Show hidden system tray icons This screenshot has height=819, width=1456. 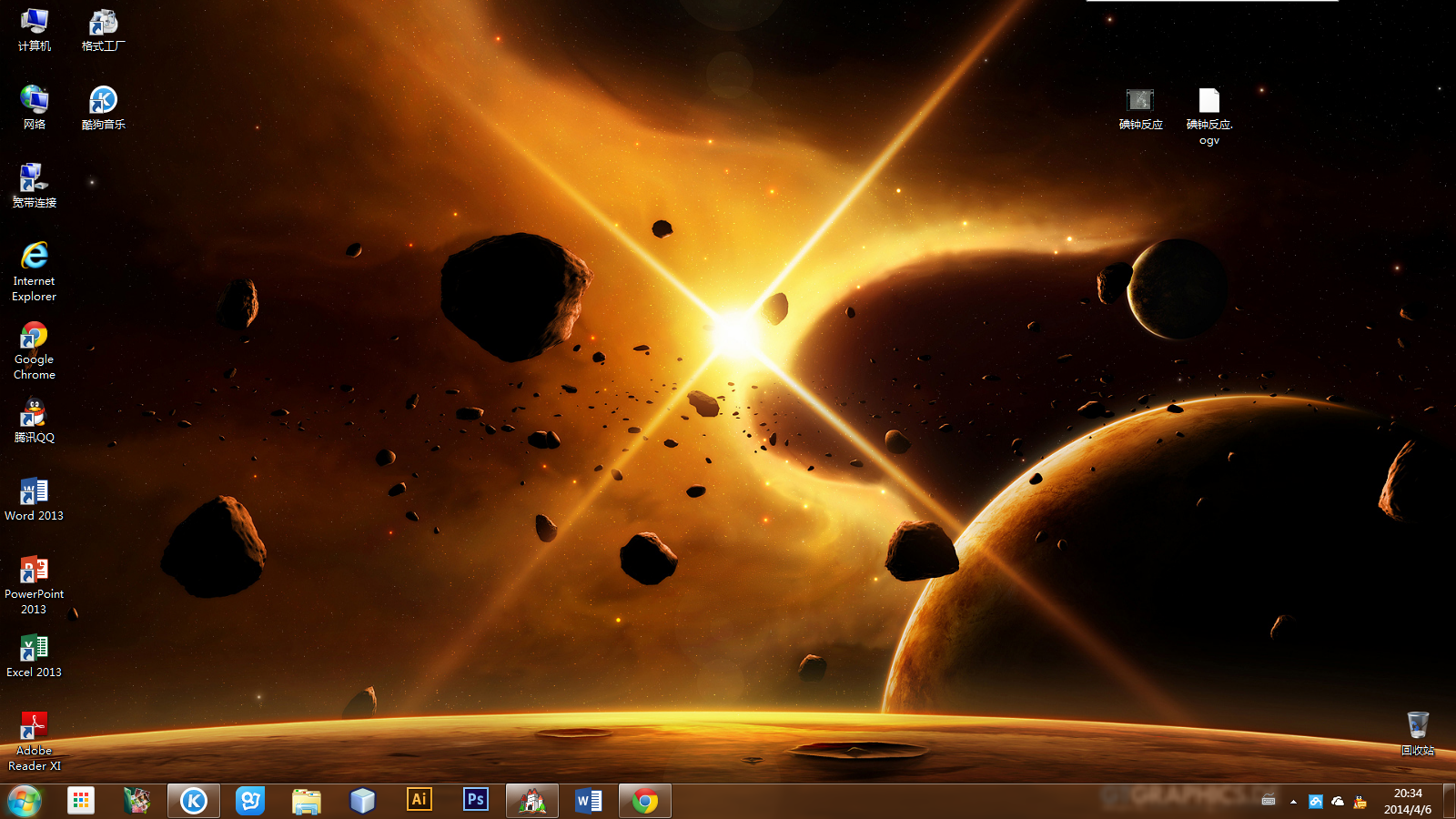coord(1293,802)
